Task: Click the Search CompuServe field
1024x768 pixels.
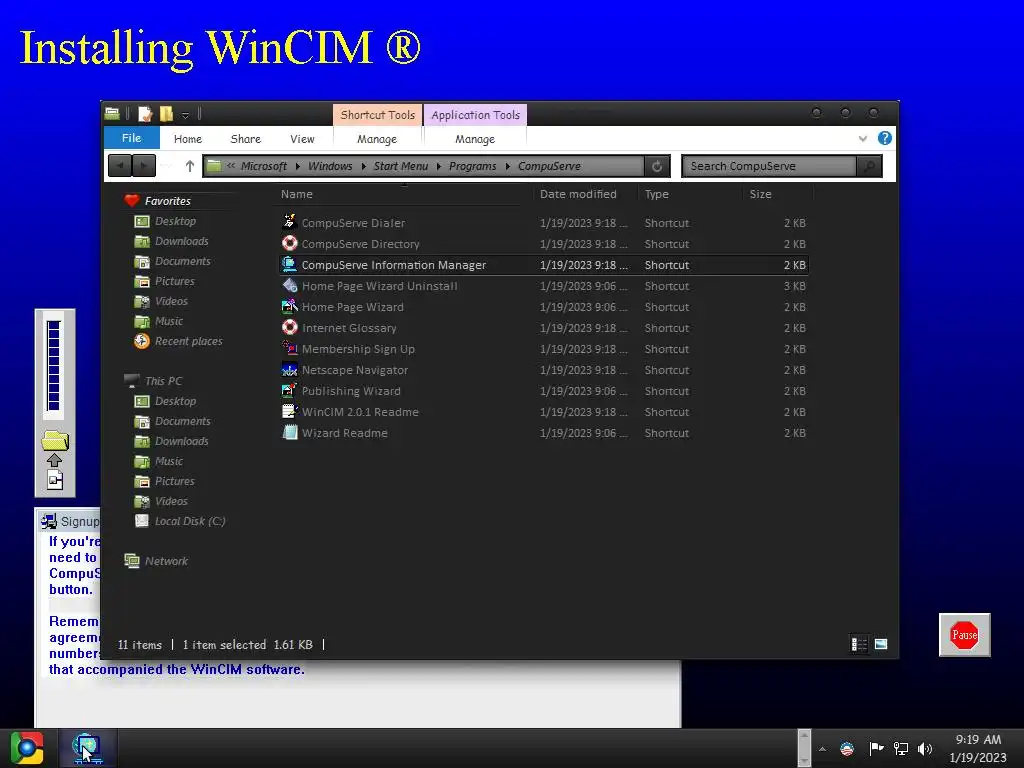Action: coord(770,166)
